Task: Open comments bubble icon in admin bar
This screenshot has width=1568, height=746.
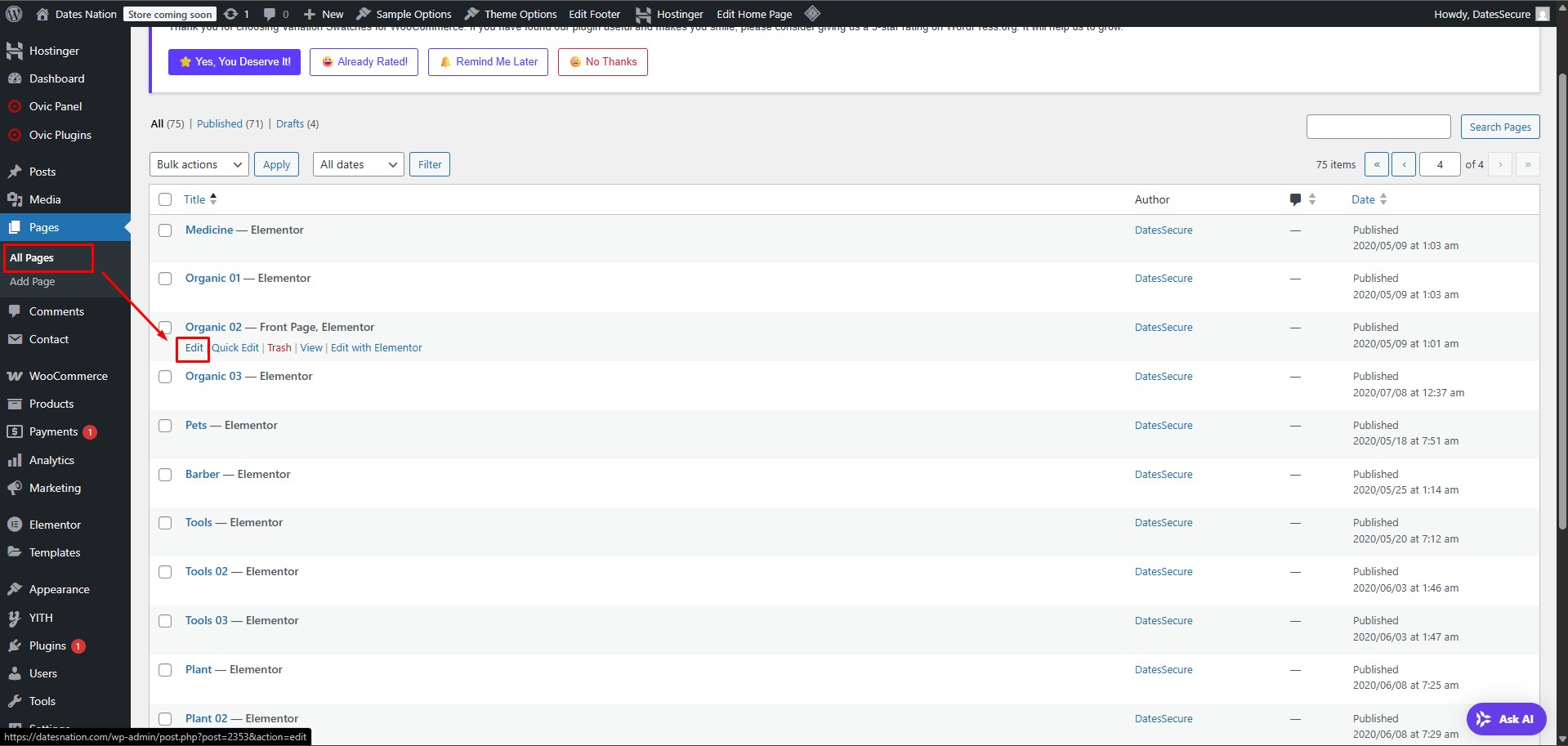Action: click(270, 15)
